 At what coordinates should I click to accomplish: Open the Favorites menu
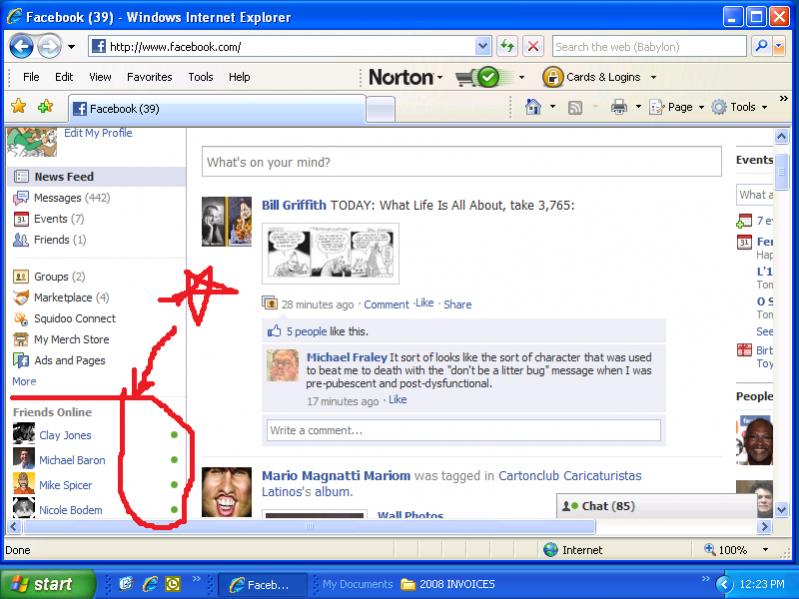pyautogui.click(x=149, y=77)
